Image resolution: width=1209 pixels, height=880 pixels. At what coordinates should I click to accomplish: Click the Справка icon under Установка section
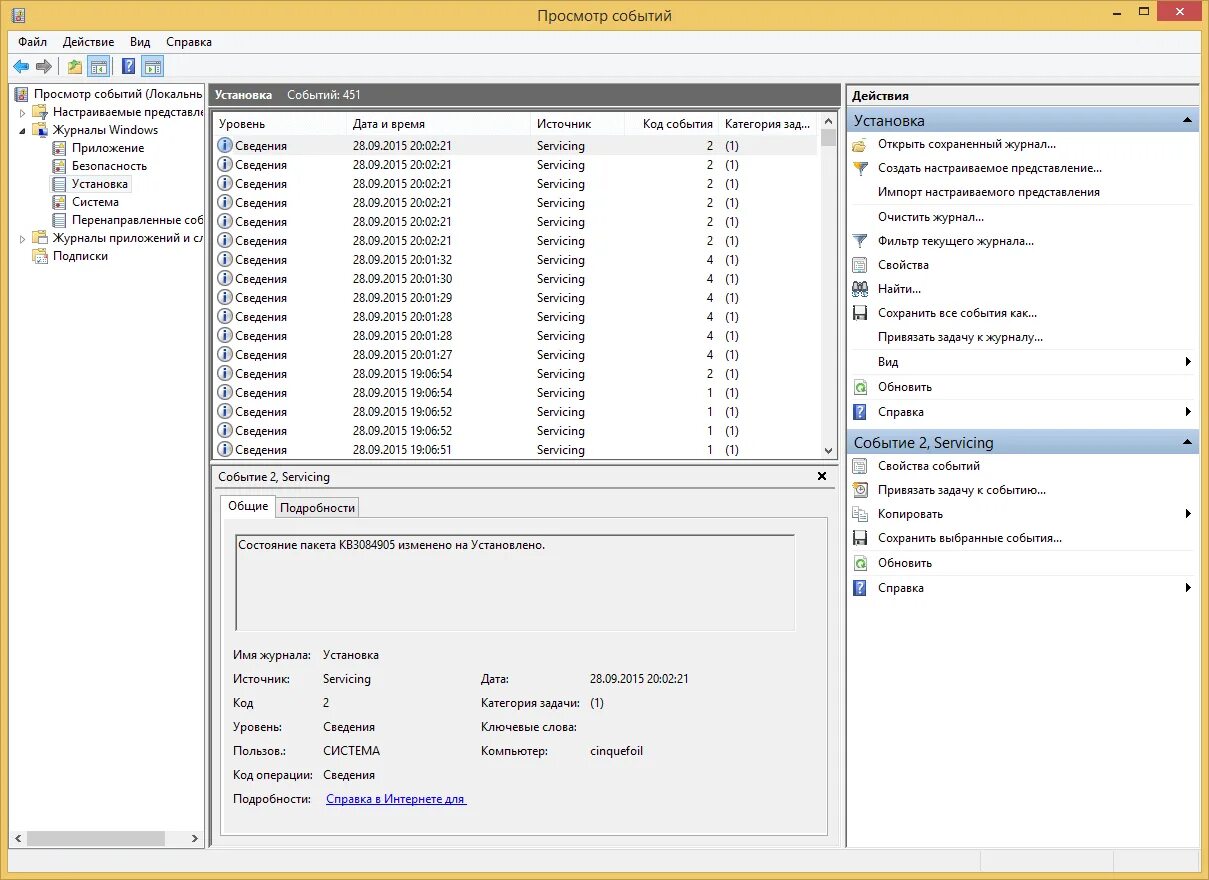click(x=860, y=412)
